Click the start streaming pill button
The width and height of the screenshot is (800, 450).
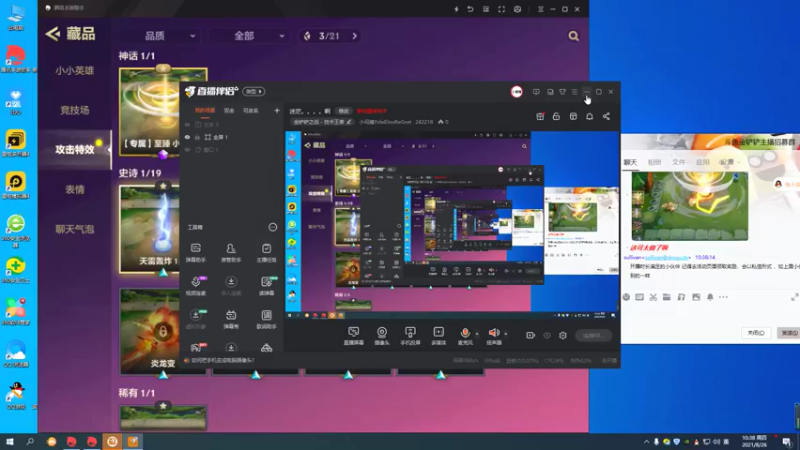593,335
